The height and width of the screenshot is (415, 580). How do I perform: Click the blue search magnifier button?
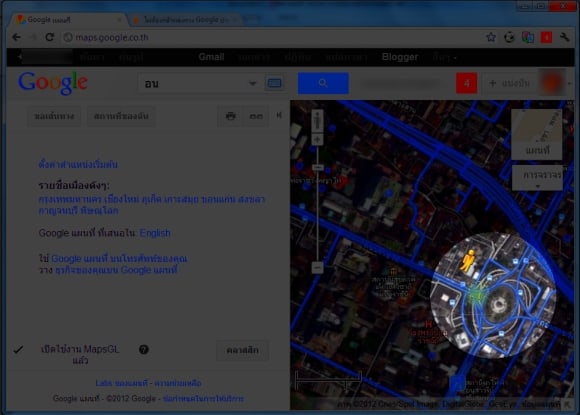click(323, 83)
